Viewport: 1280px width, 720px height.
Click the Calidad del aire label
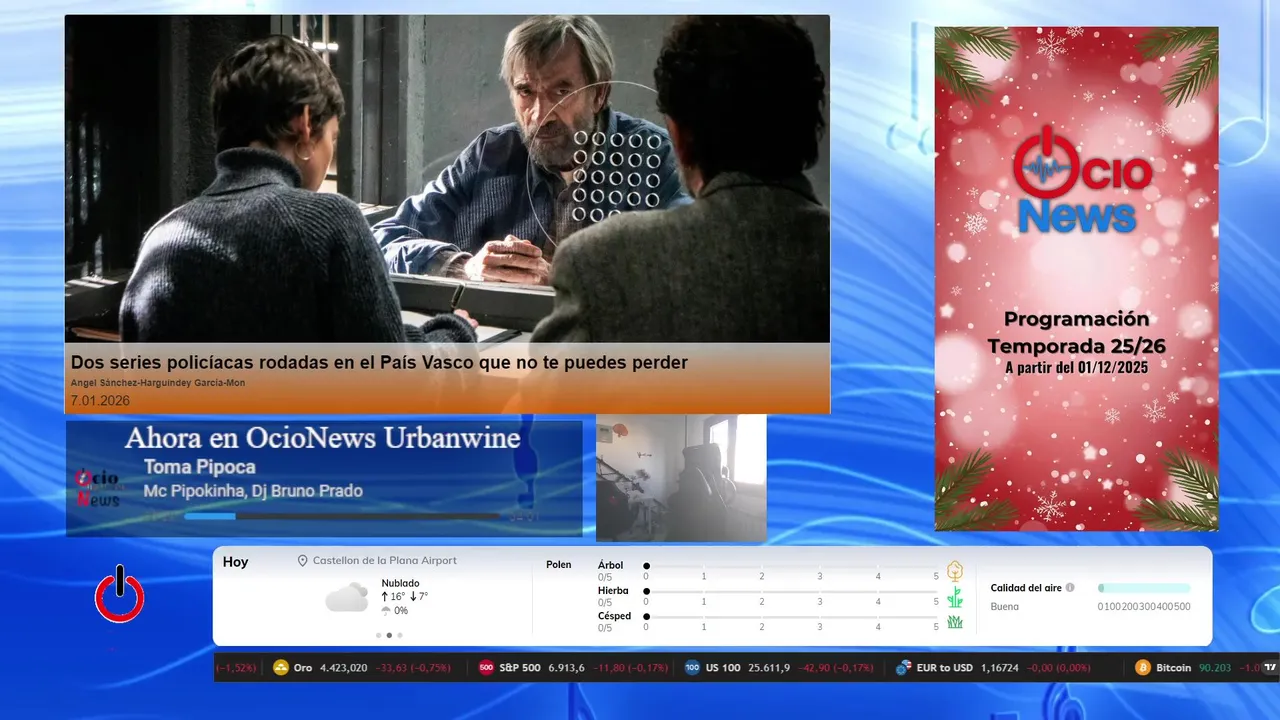[1026, 588]
